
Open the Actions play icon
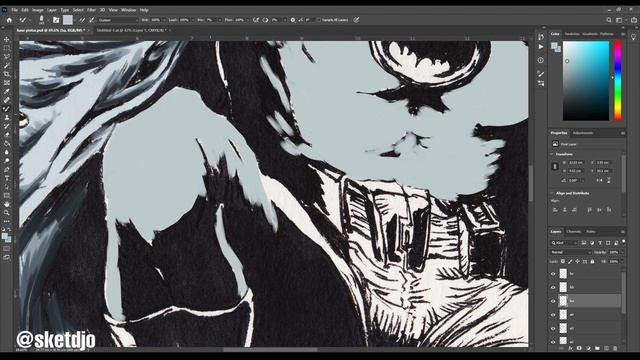point(541,47)
